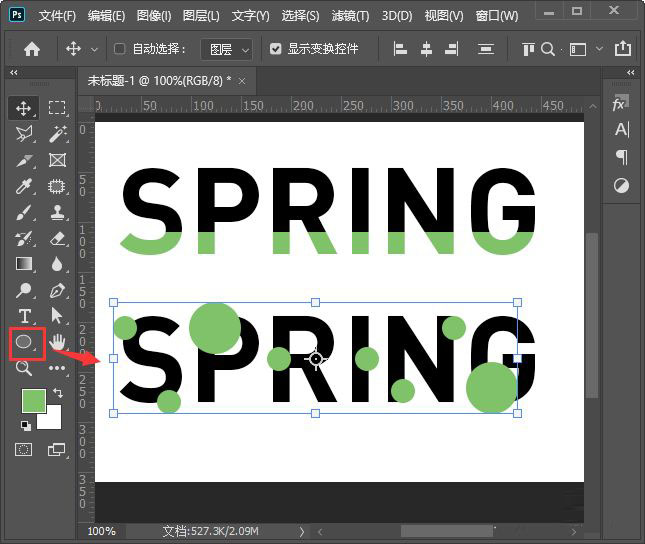Open the 文件(F) menu
This screenshot has height=544, width=645.
click(x=57, y=16)
